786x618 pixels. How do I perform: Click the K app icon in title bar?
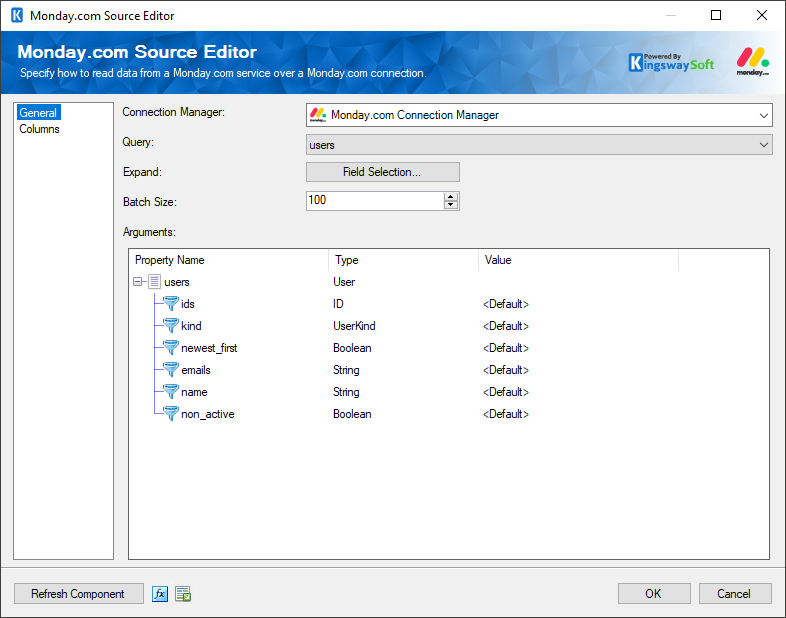tap(17, 16)
